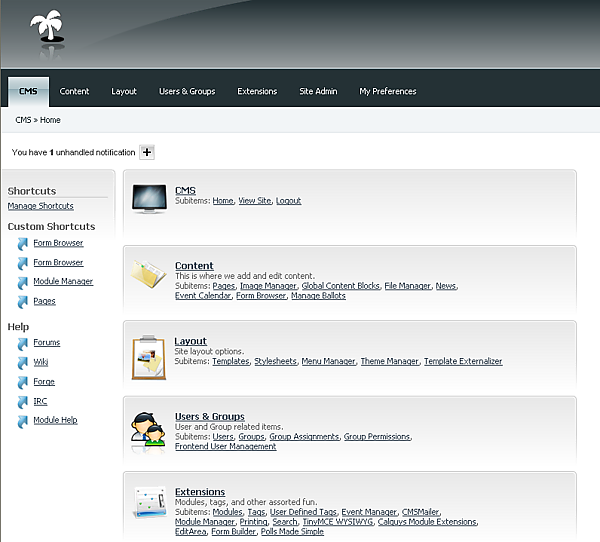Open the Content menu tab
600x542 pixels.
pos(74,91)
